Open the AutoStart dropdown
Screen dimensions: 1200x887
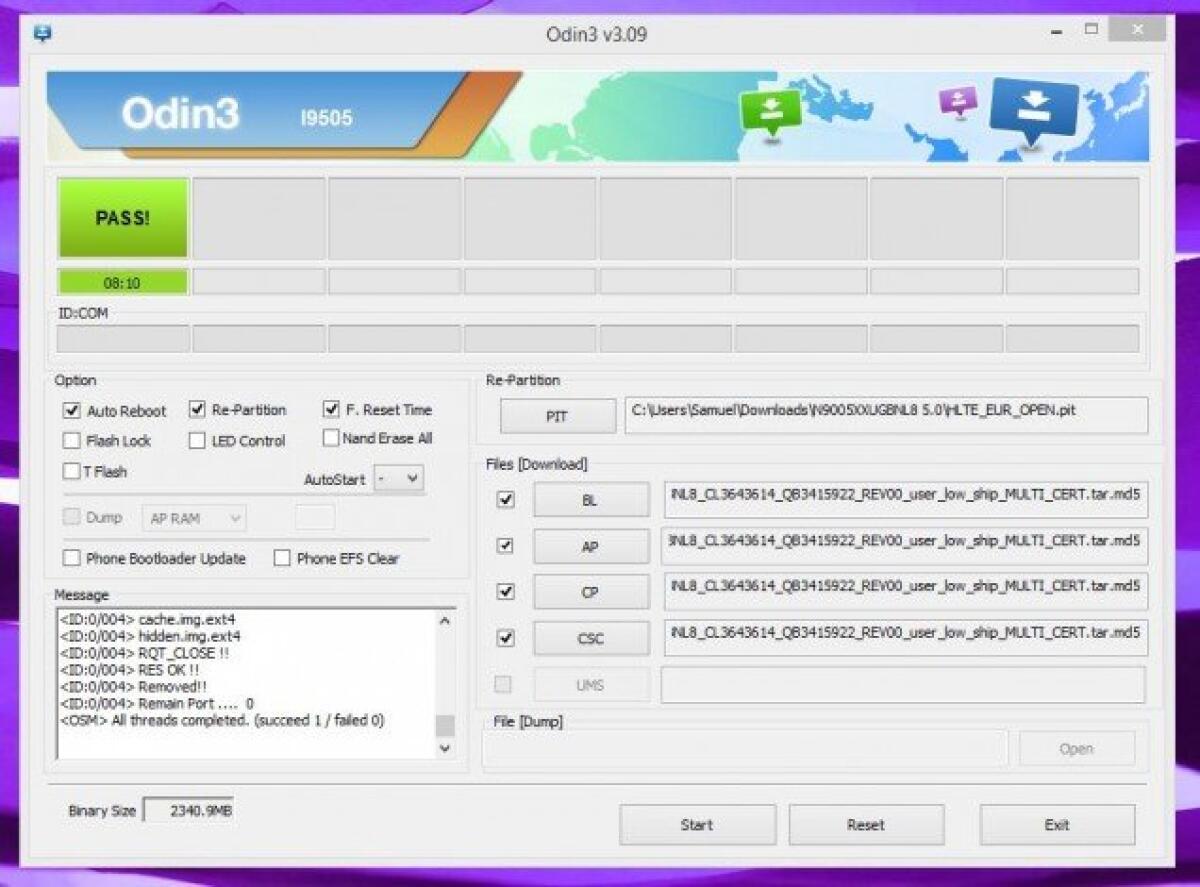tap(400, 479)
